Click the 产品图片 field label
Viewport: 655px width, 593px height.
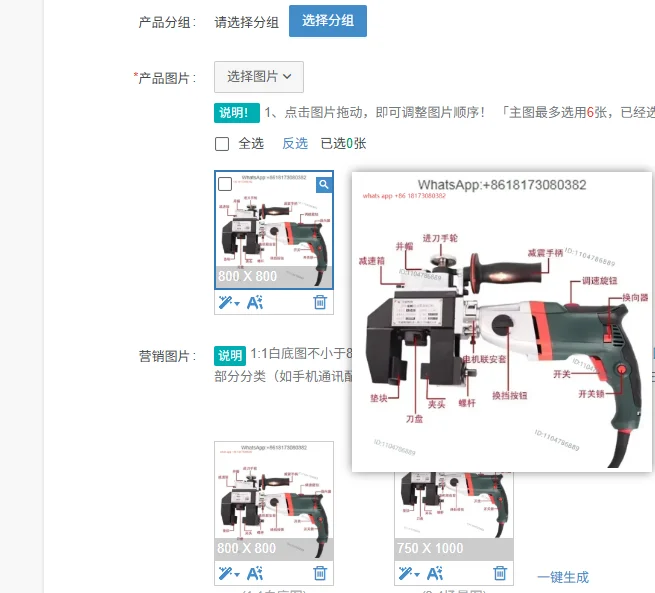click(165, 78)
